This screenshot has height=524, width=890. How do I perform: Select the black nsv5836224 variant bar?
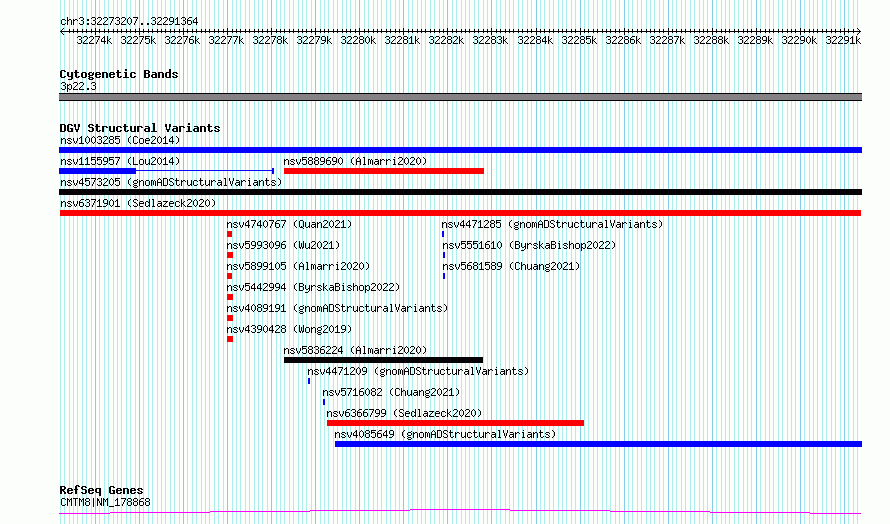tap(383, 360)
